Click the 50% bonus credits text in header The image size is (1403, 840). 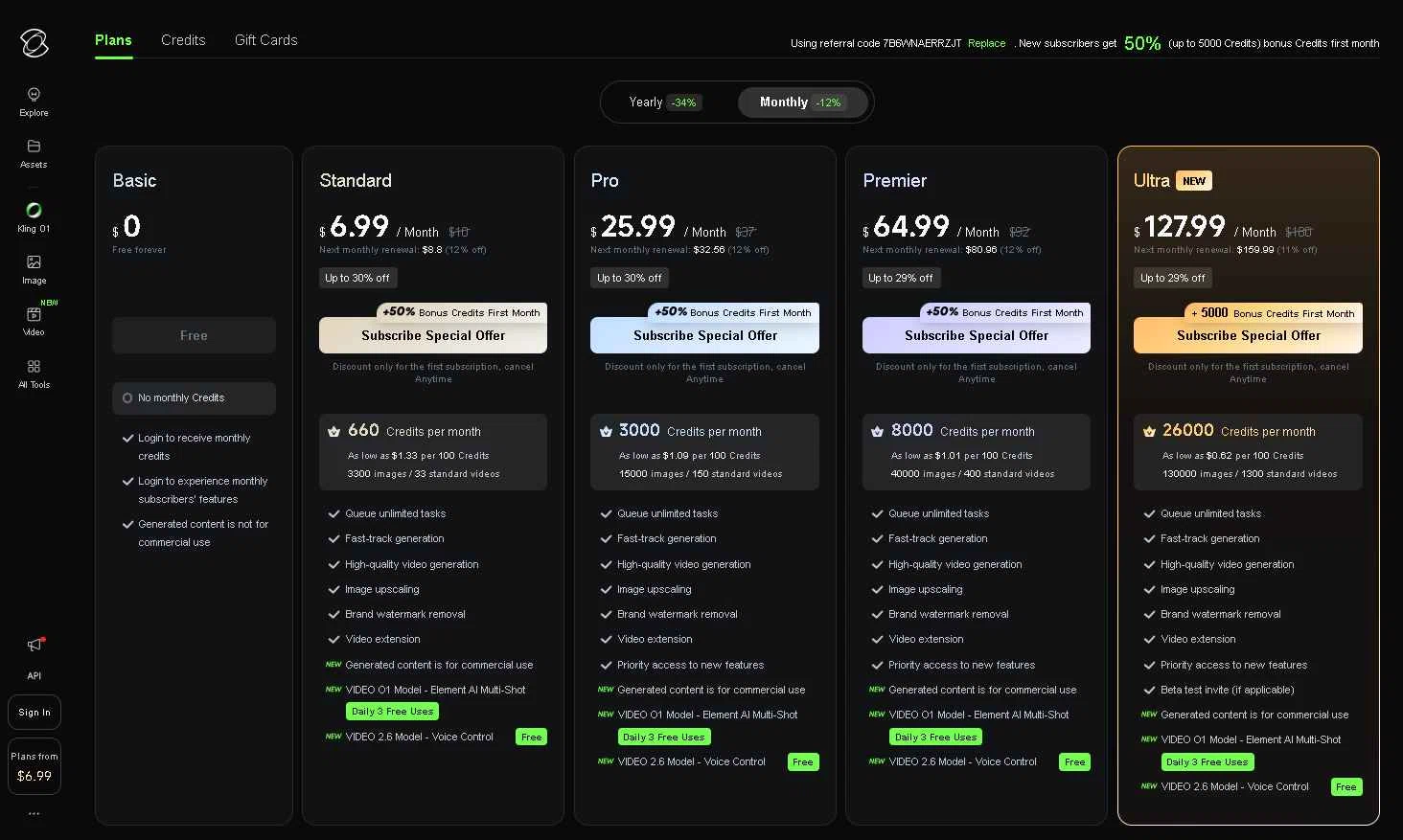(x=1142, y=43)
